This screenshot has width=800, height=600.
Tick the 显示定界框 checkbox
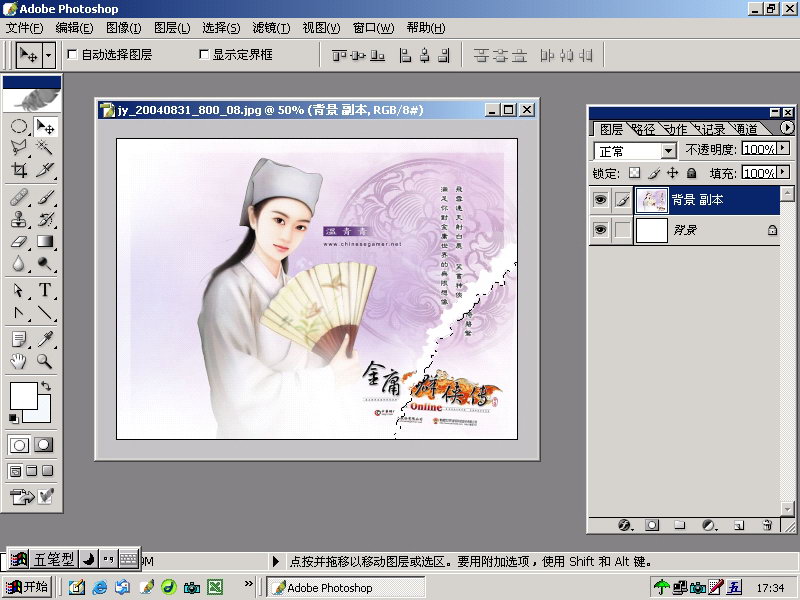[205, 55]
